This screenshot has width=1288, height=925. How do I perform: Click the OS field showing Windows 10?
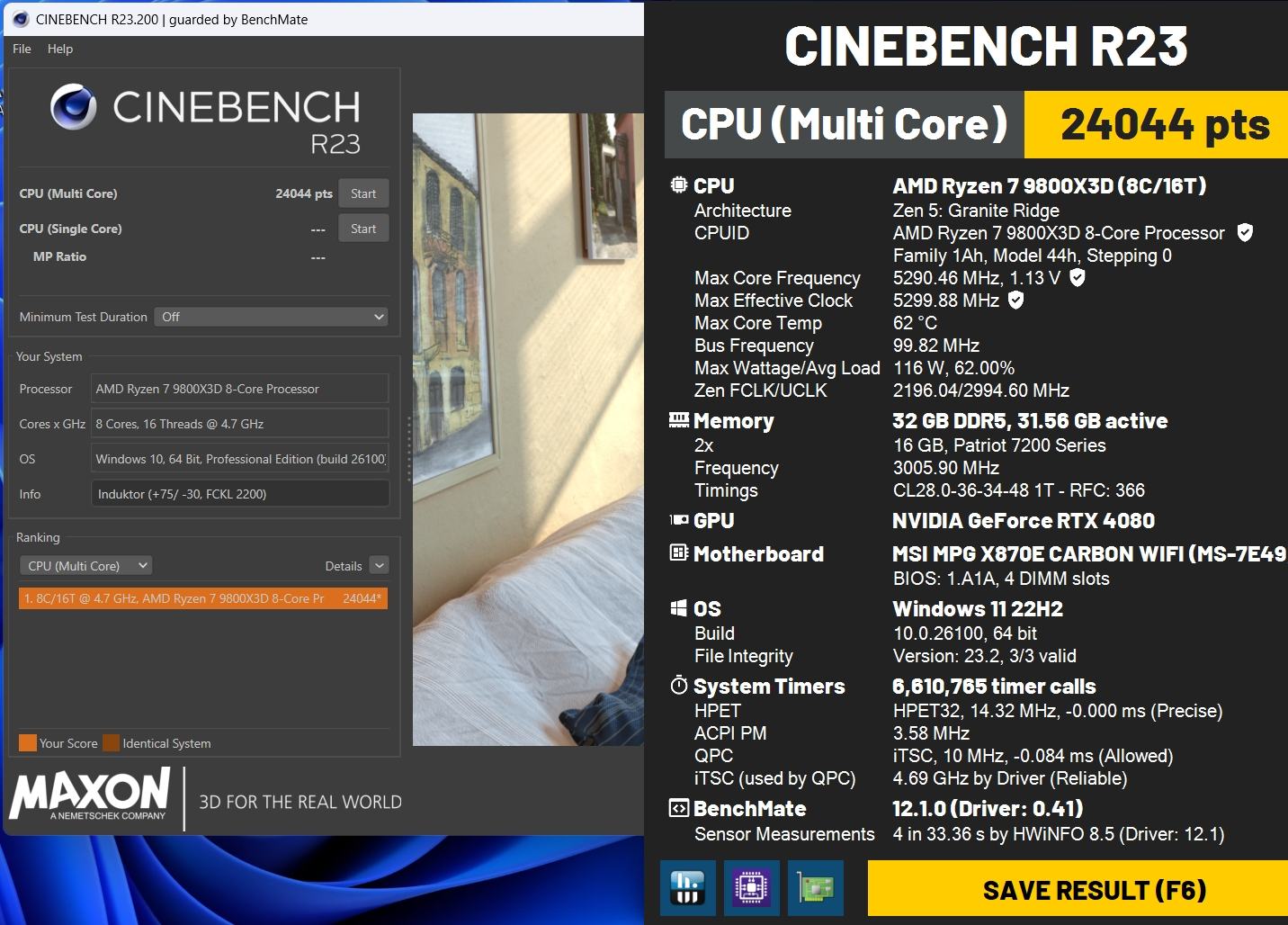[240, 459]
